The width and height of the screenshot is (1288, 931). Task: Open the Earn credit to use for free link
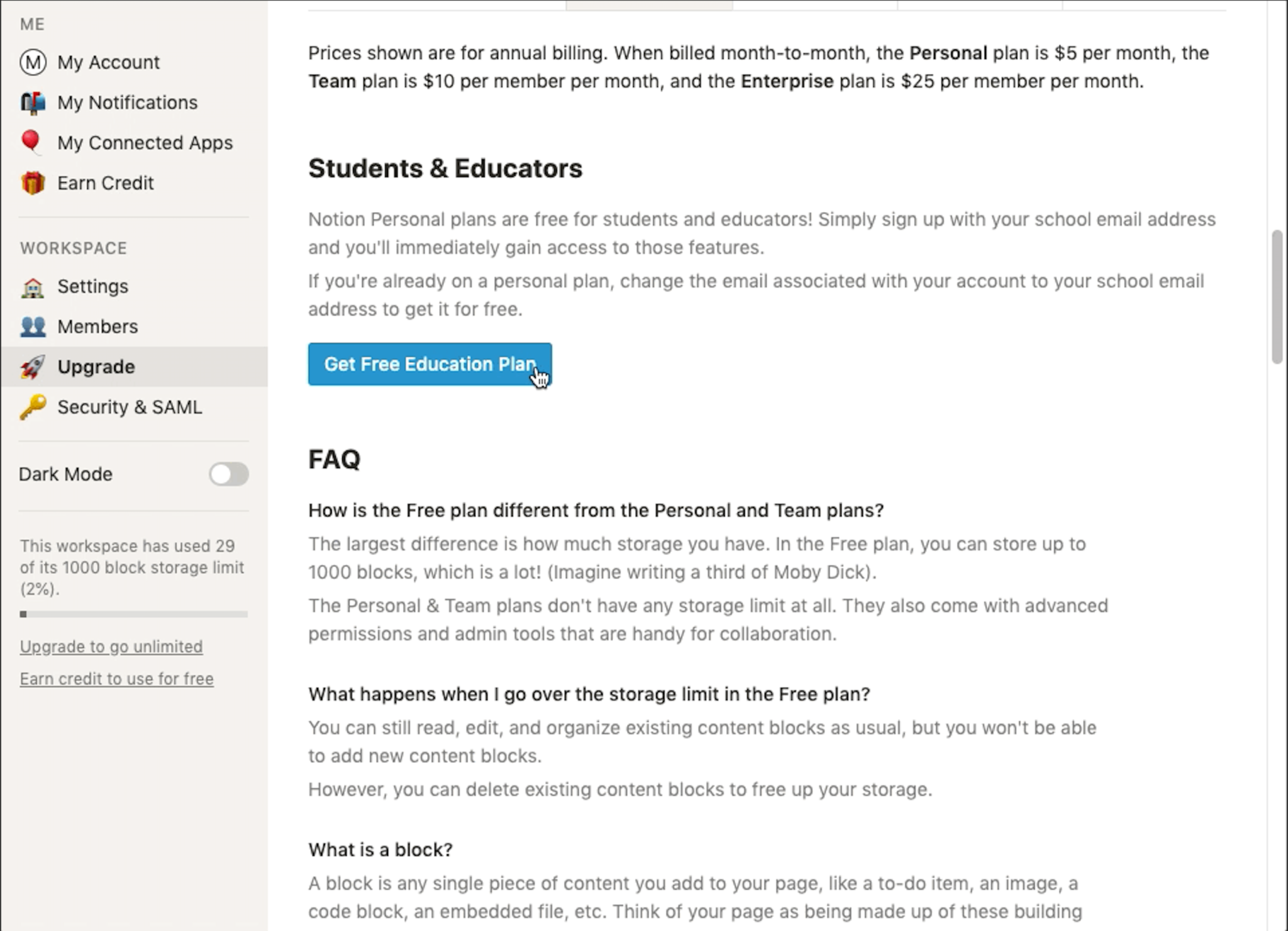tap(116, 679)
